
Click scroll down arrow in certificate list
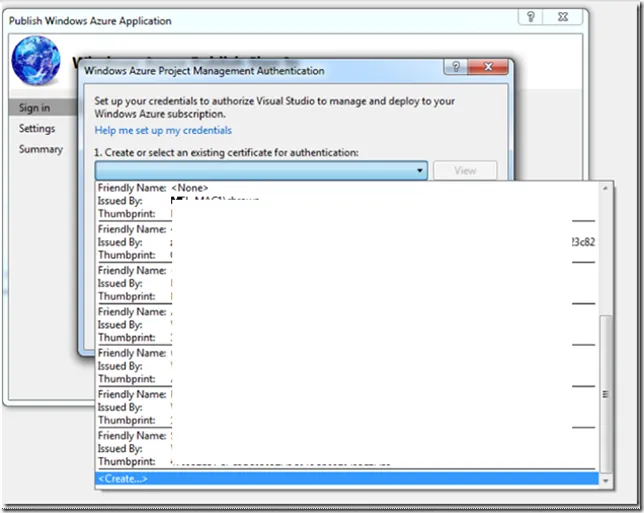point(605,481)
